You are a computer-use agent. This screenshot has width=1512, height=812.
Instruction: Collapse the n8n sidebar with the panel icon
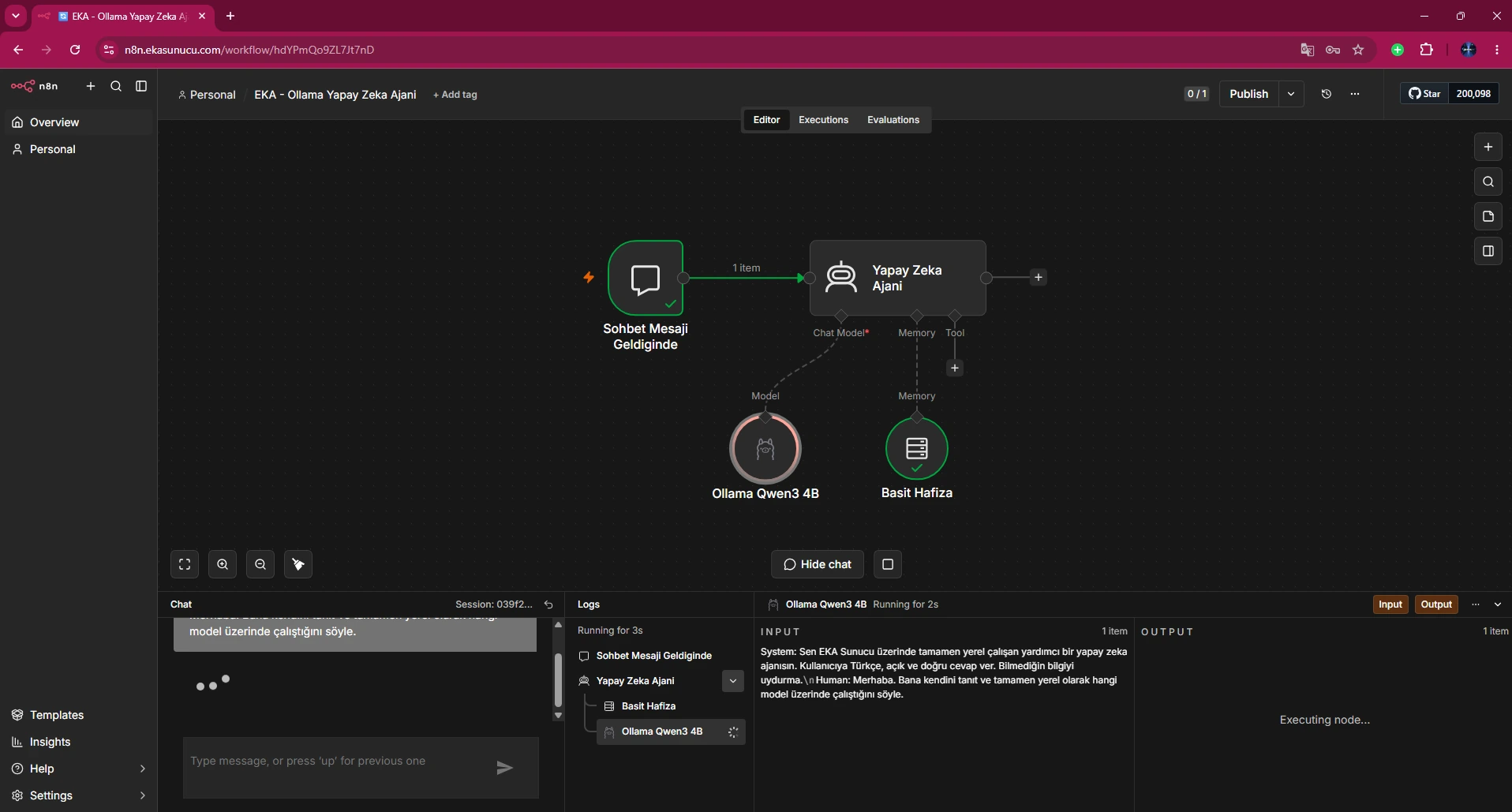tap(141, 86)
